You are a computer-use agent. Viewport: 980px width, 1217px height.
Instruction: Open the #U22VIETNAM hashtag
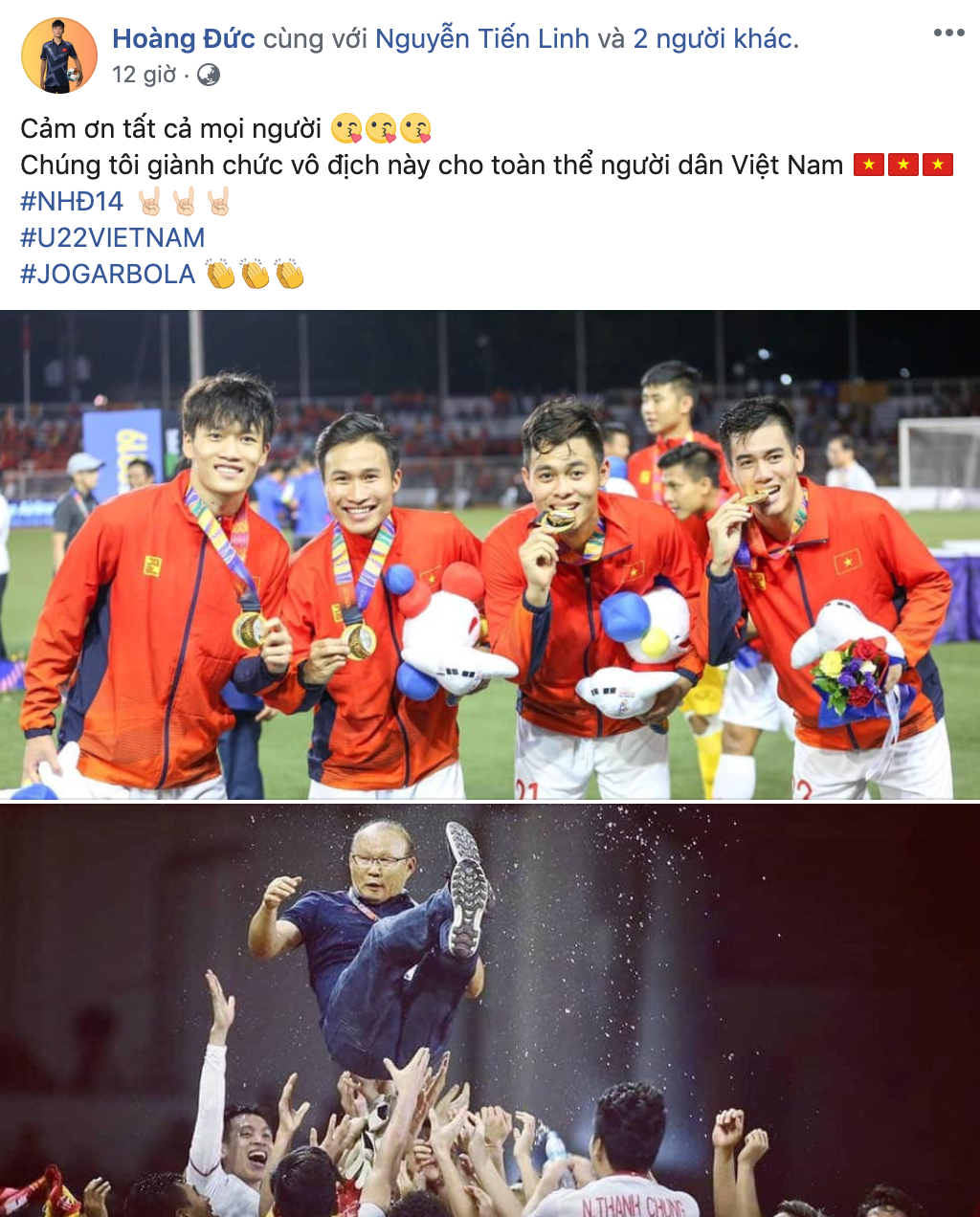click(113, 237)
